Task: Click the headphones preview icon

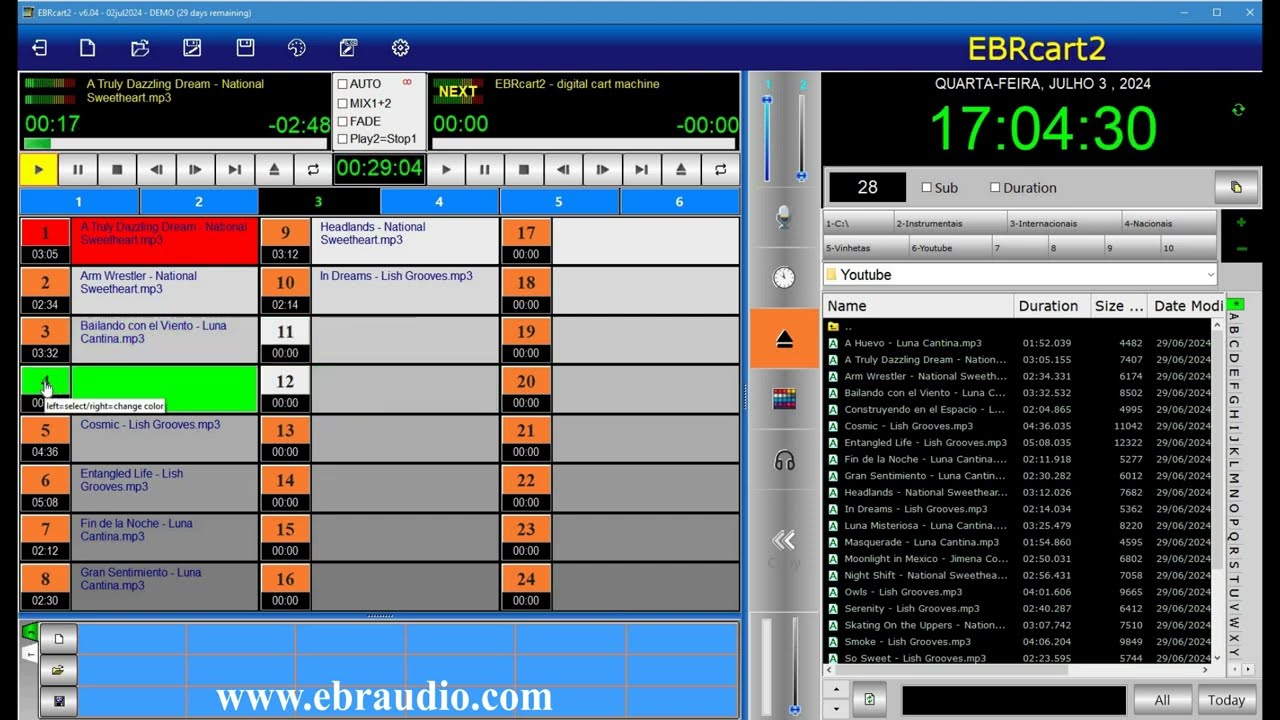Action: 784,461
